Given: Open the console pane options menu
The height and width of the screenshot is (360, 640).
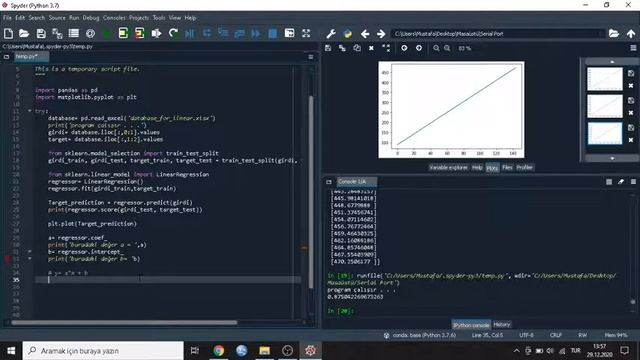Looking at the screenshot, I should pyautogui.click(x=633, y=182).
